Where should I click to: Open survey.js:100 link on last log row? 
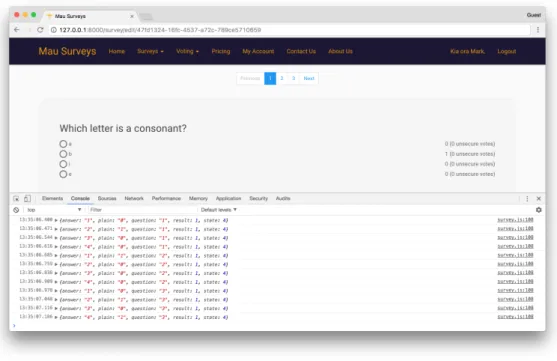(515, 317)
